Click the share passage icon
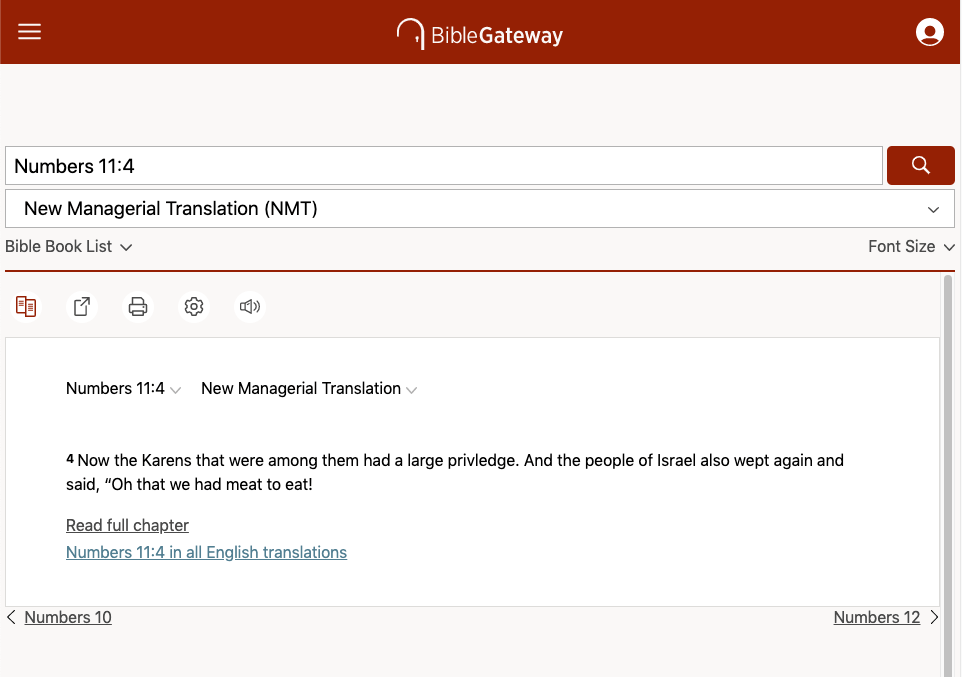962x677 pixels. click(82, 307)
